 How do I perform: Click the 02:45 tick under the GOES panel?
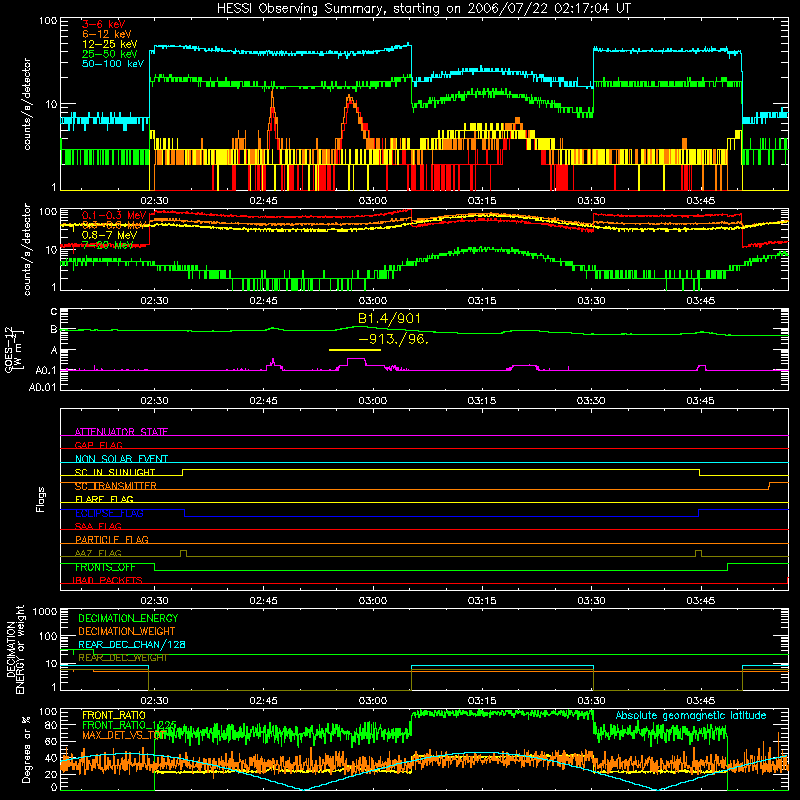263,401
